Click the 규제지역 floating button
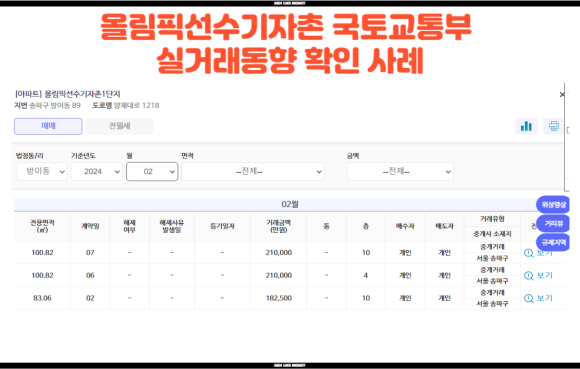The width and height of the screenshot is (580, 369). coord(553,243)
